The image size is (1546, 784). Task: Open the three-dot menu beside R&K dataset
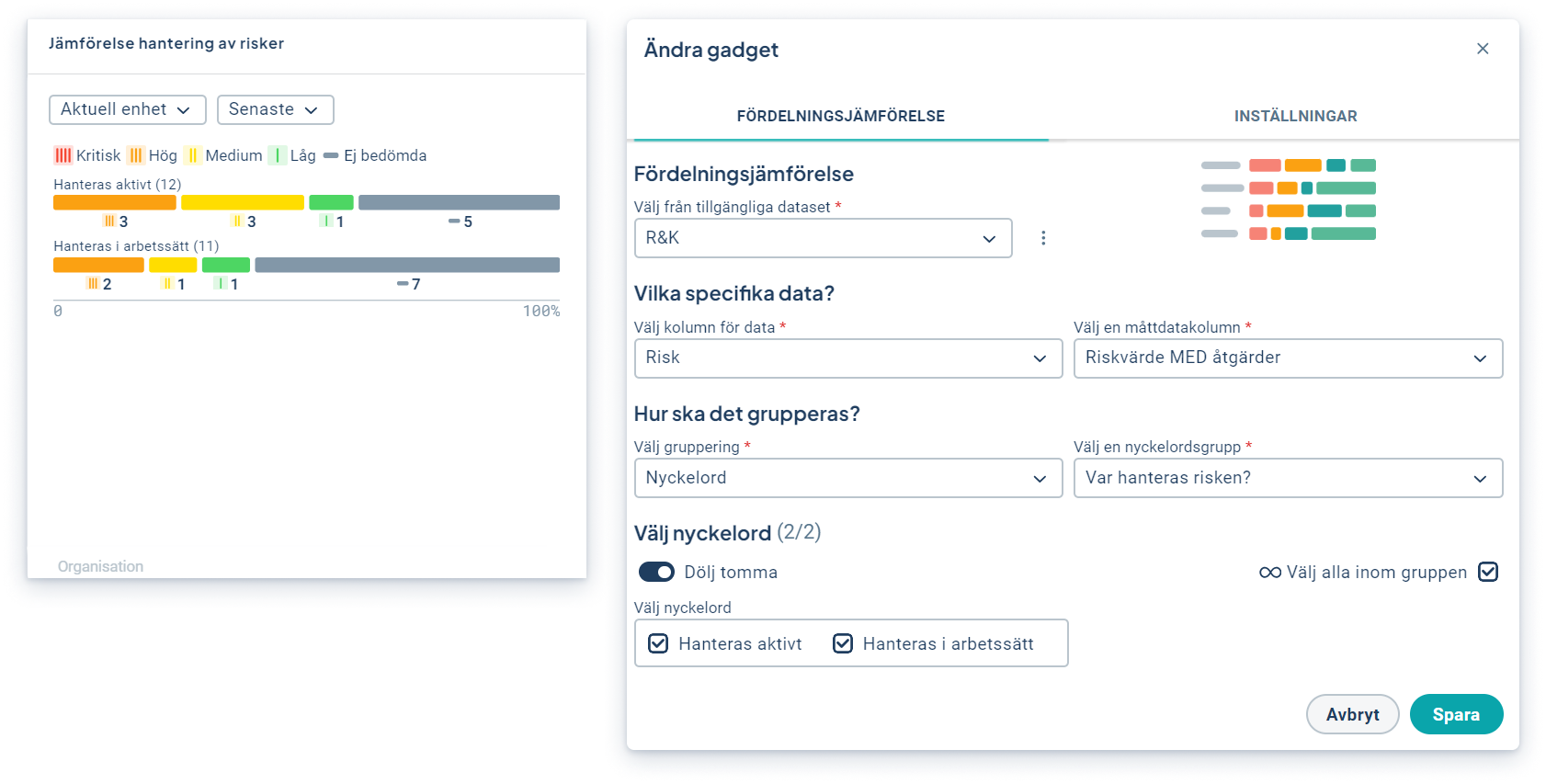tap(1043, 238)
